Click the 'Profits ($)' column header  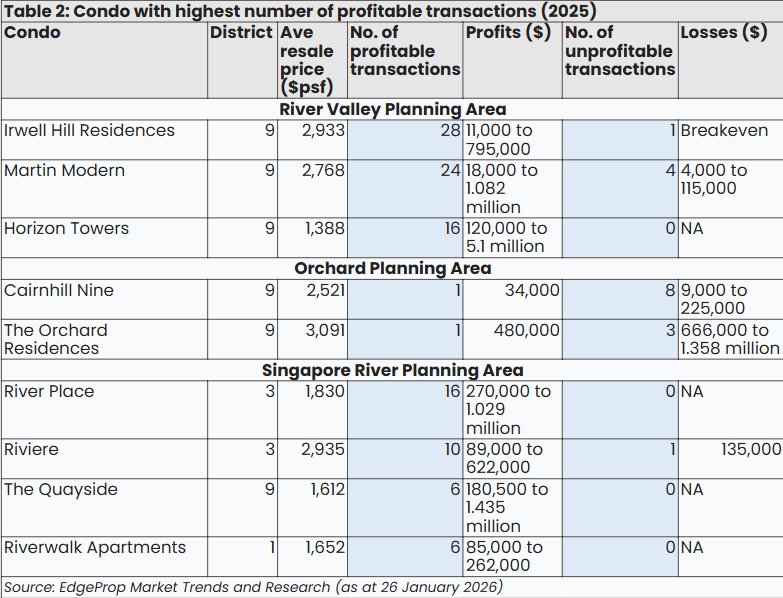click(508, 32)
